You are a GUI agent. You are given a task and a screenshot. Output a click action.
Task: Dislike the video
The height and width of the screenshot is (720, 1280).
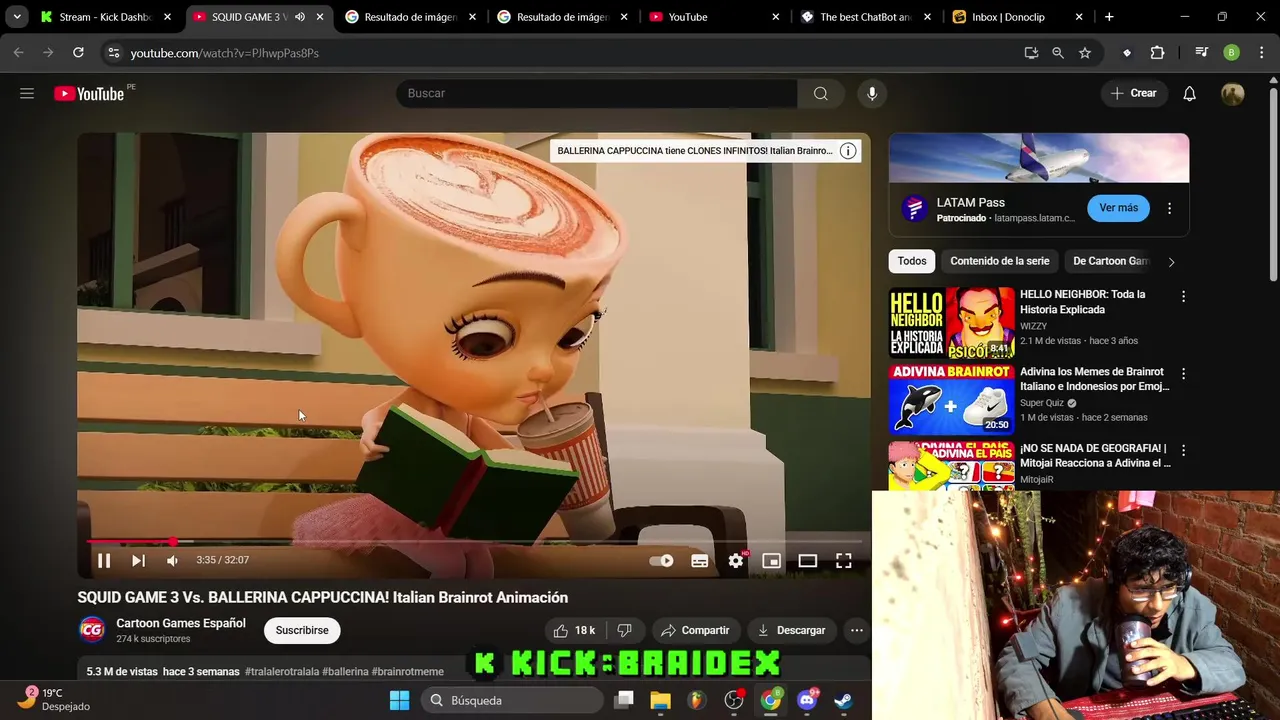(x=625, y=630)
